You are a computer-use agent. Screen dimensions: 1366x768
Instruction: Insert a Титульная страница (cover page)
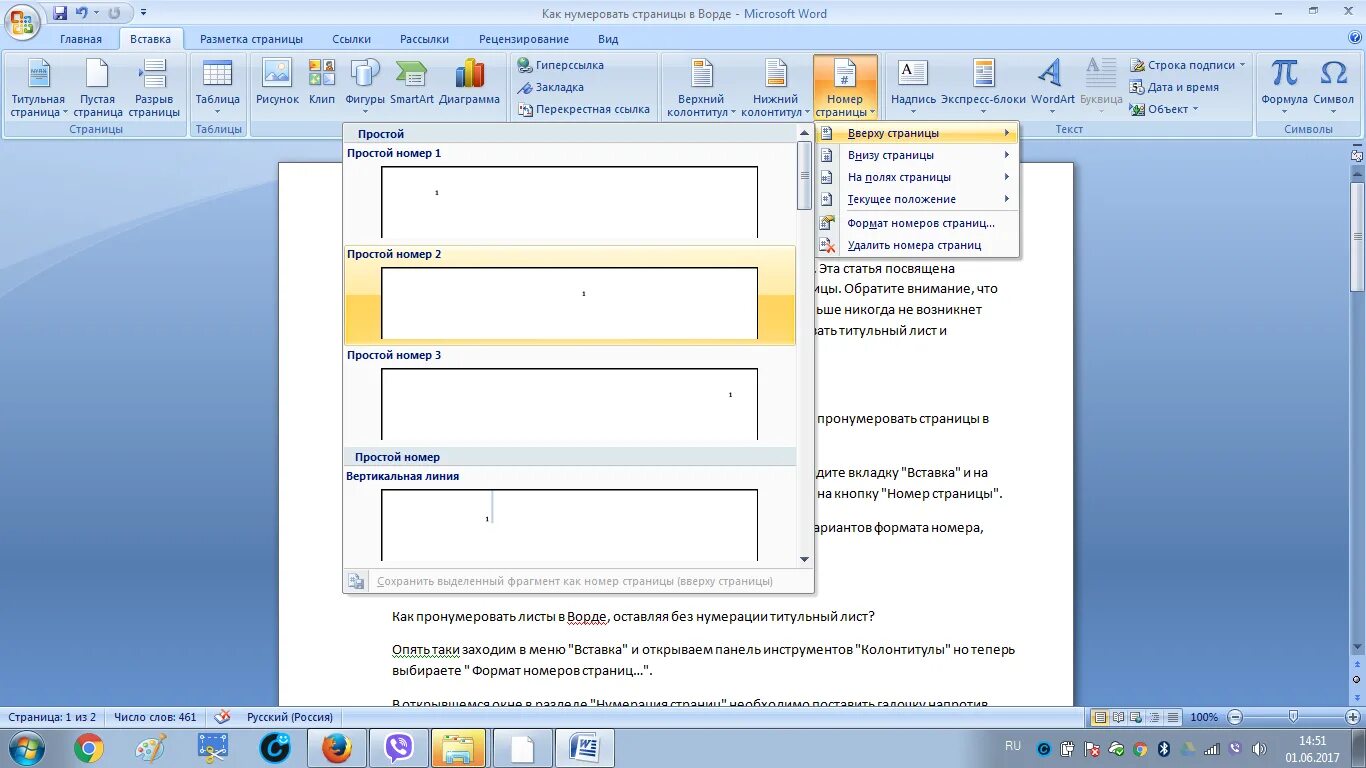coord(38,88)
